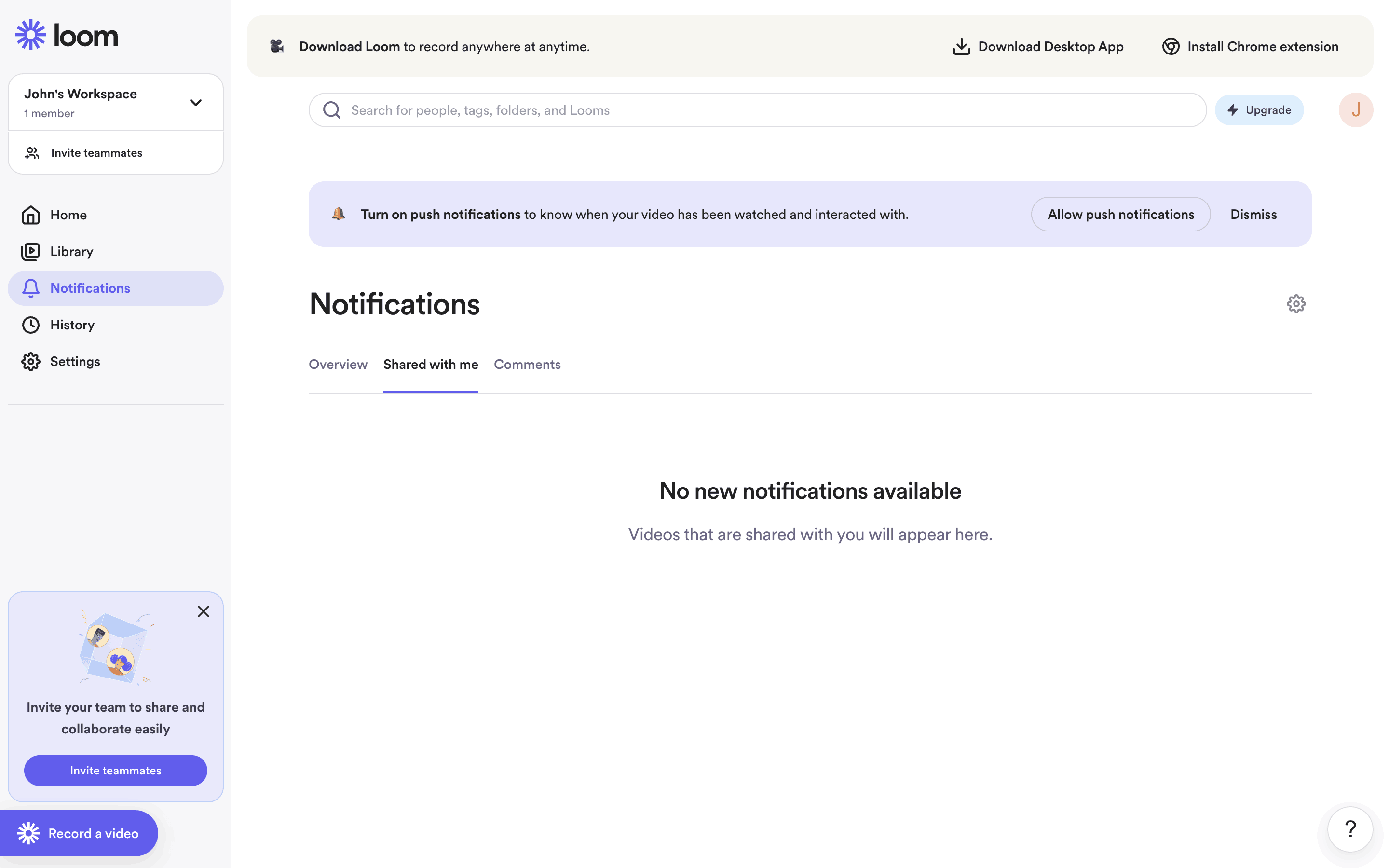Select the Home sidebar icon
This screenshot has width=1389, height=868.
(30, 214)
